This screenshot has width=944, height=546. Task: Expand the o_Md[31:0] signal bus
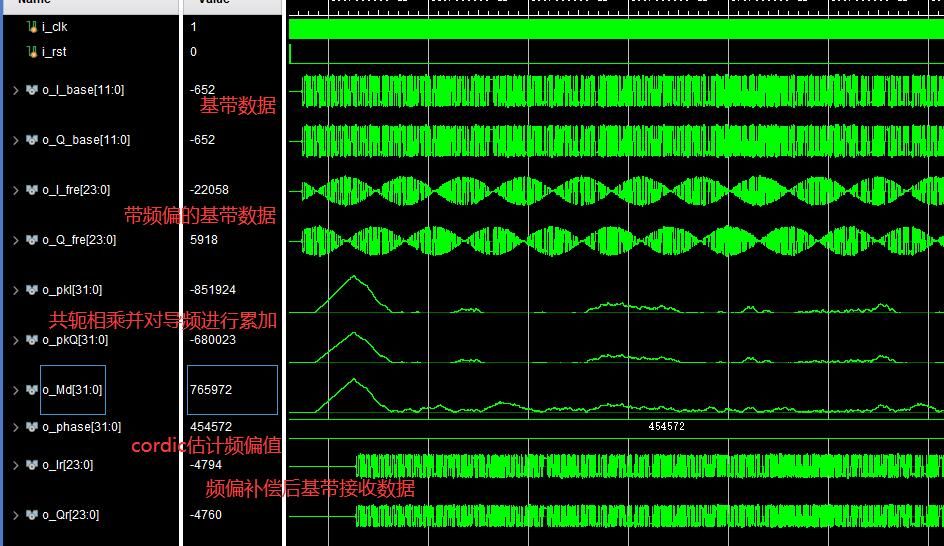click(x=16, y=390)
